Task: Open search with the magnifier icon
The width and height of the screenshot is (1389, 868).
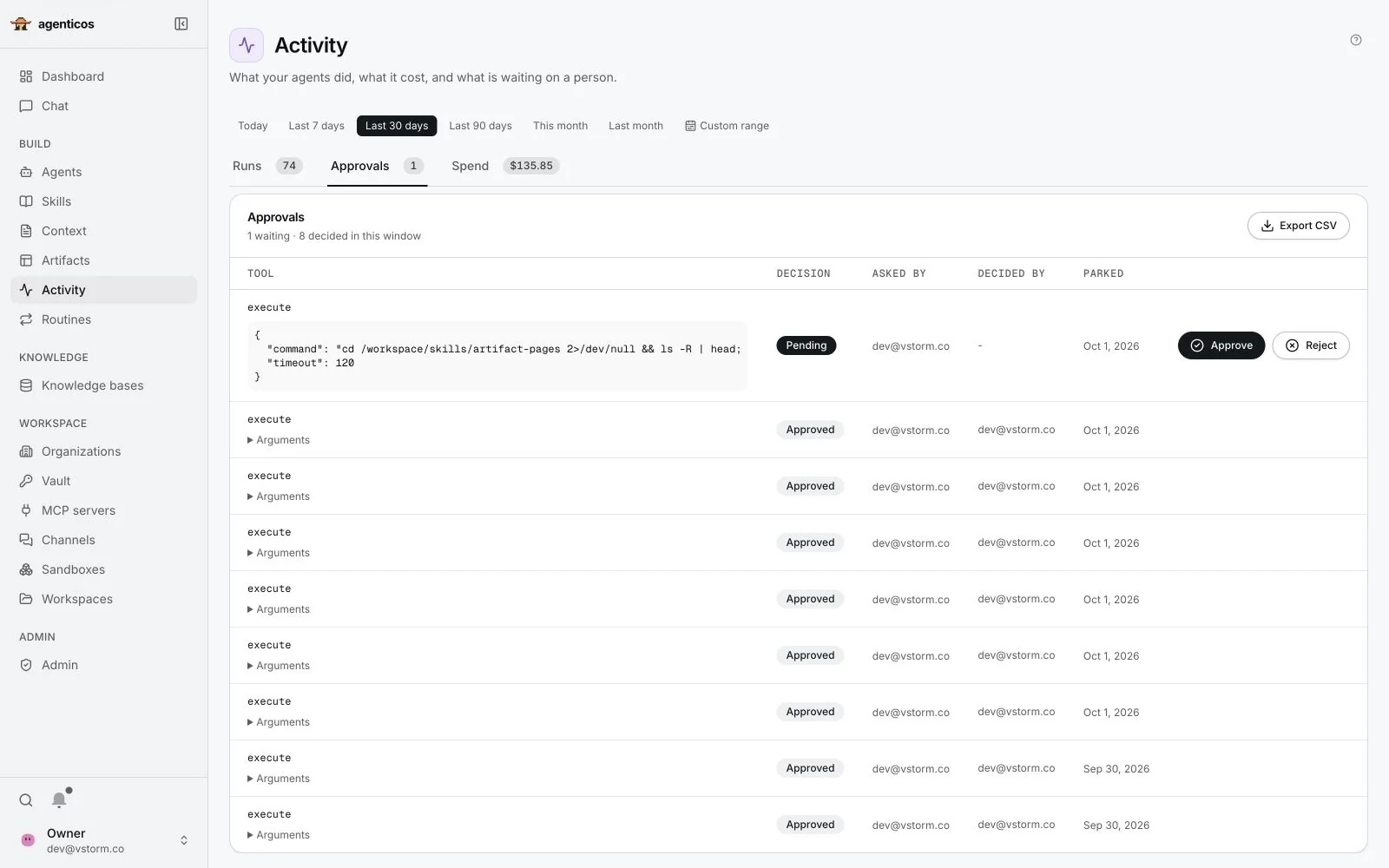Action: point(26,800)
